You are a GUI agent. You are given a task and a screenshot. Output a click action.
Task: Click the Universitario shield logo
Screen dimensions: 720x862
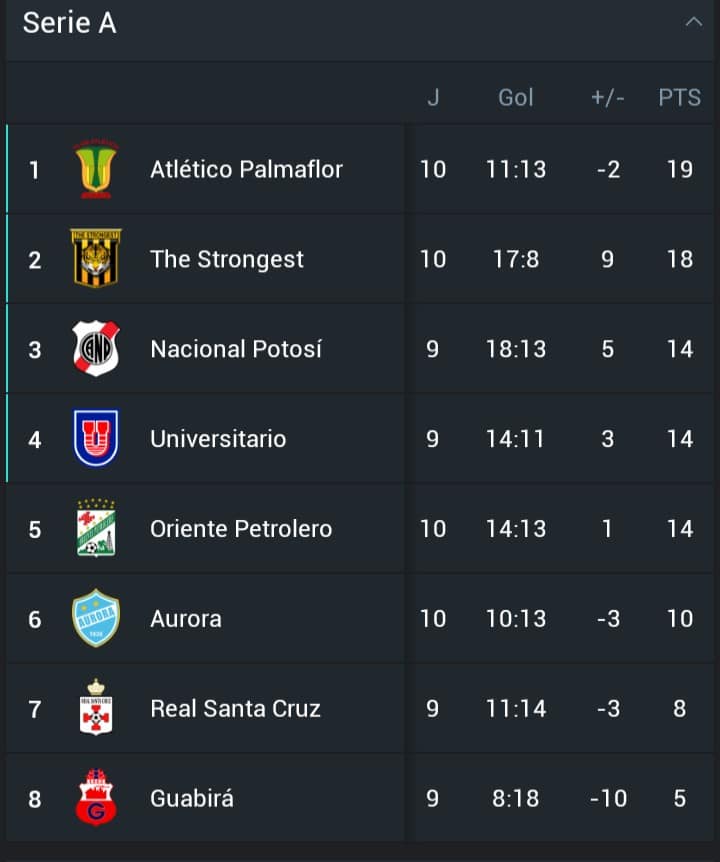point(96,439)
